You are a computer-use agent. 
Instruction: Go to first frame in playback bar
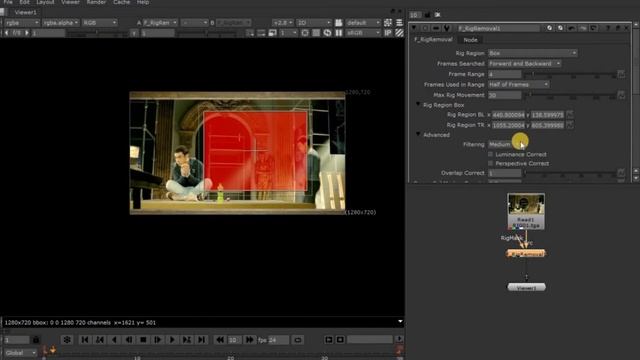[84, 340]
